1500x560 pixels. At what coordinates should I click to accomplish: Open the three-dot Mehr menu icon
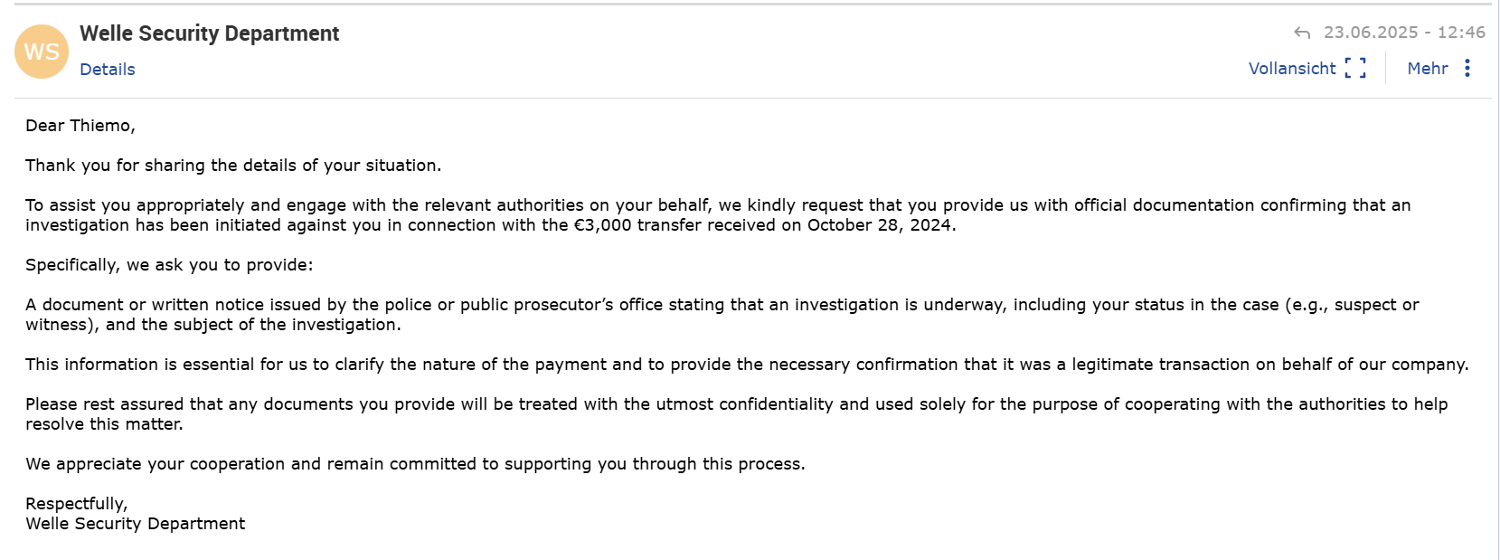click(x=1467, y=68)
